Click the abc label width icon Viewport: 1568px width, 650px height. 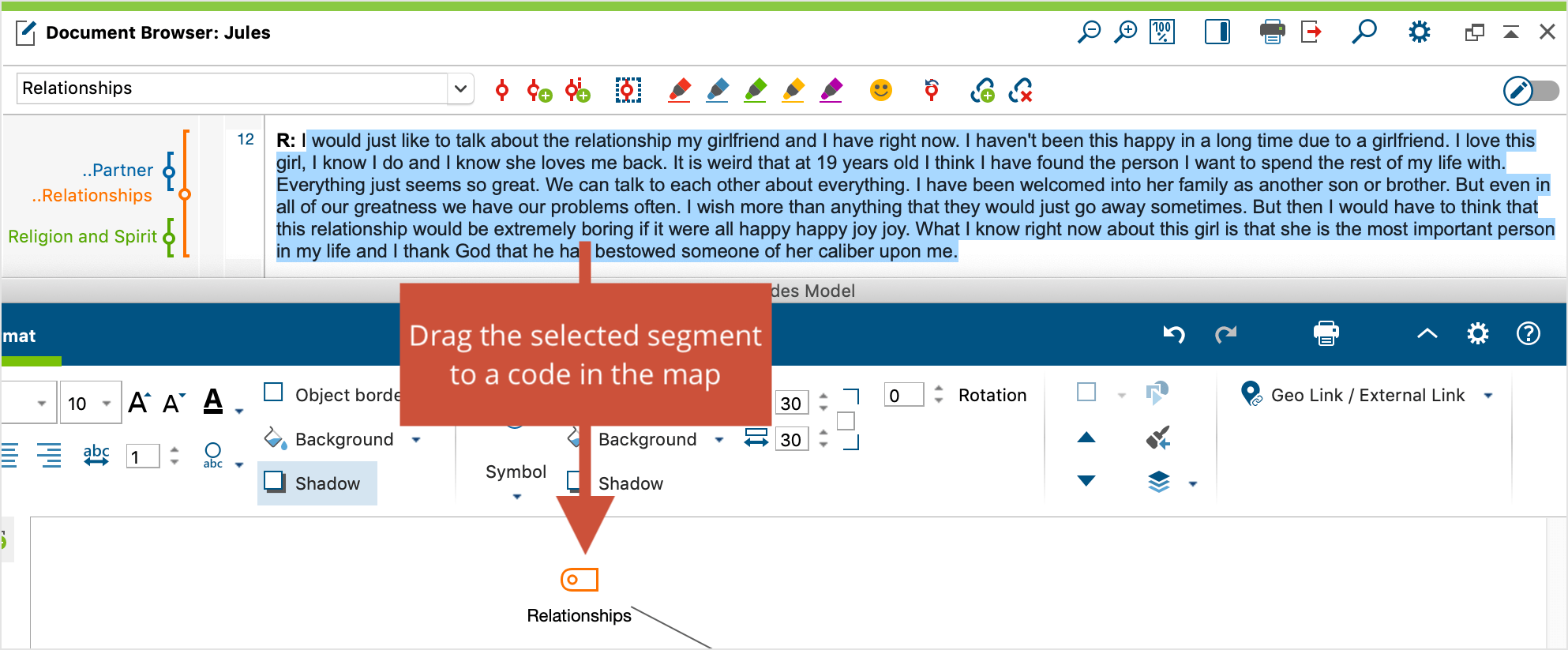tap(96, 455)
